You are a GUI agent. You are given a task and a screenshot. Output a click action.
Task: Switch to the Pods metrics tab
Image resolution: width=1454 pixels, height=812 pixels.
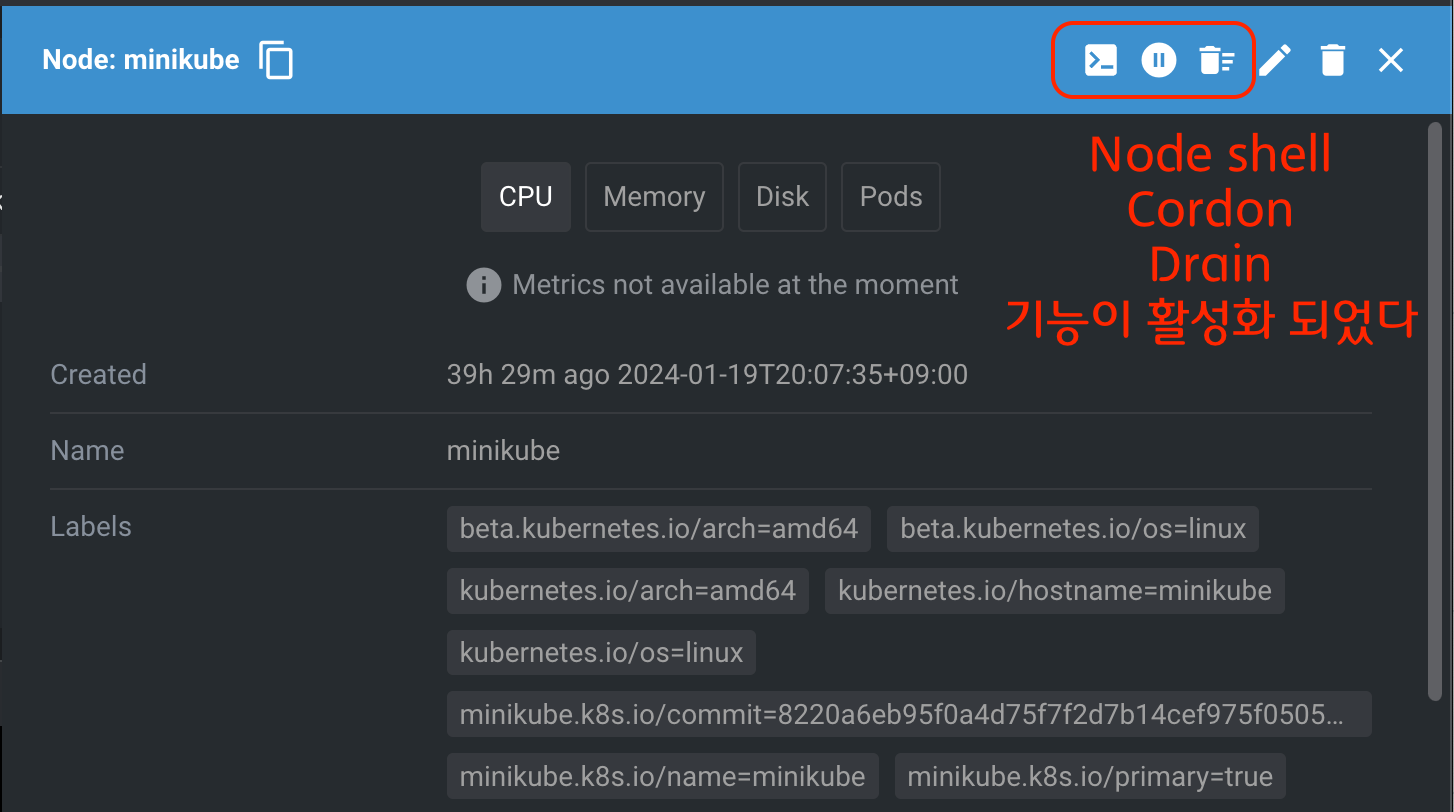tap(891, 197)
